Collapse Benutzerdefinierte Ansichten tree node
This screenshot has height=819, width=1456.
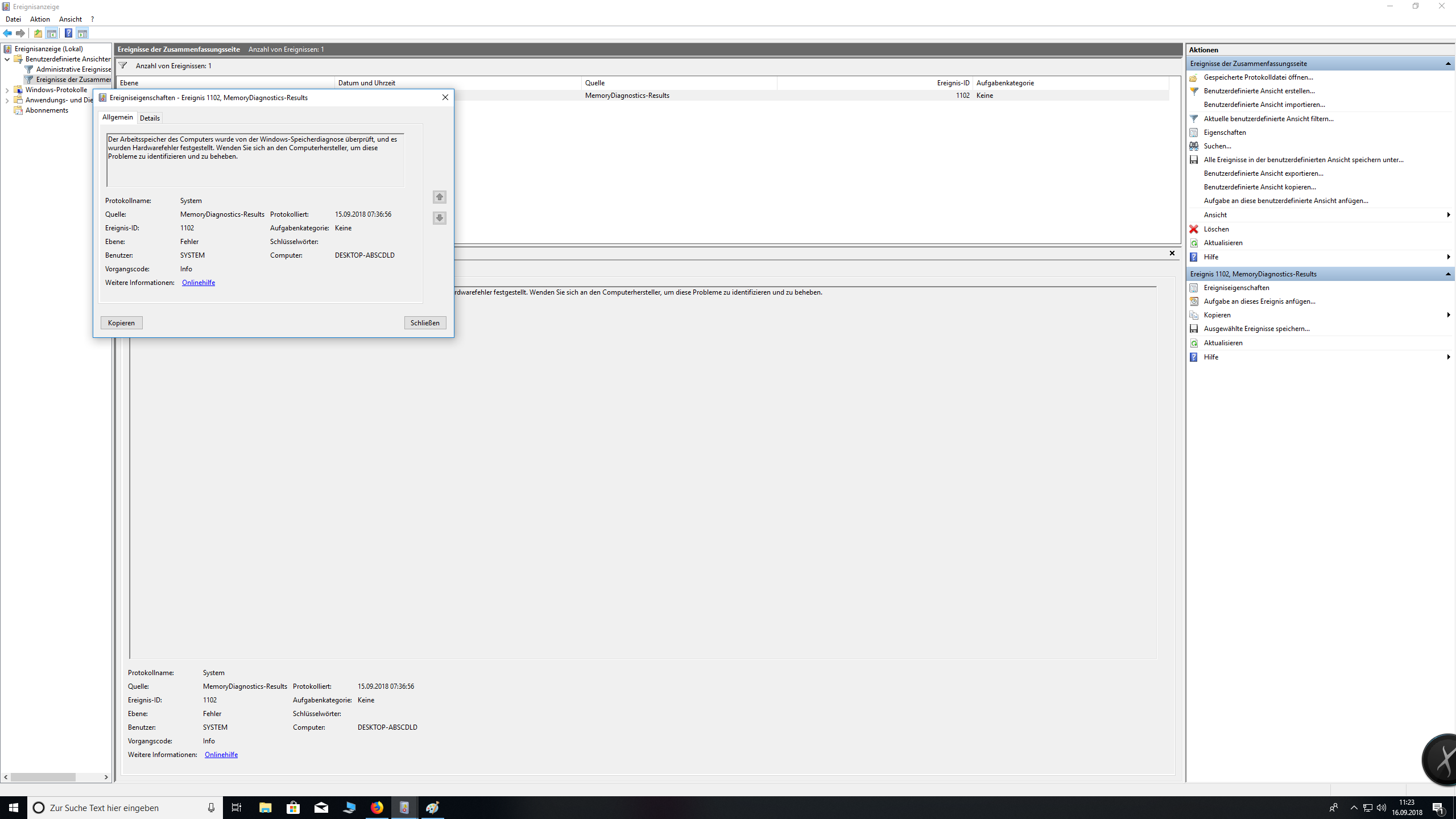pos(7,59)
